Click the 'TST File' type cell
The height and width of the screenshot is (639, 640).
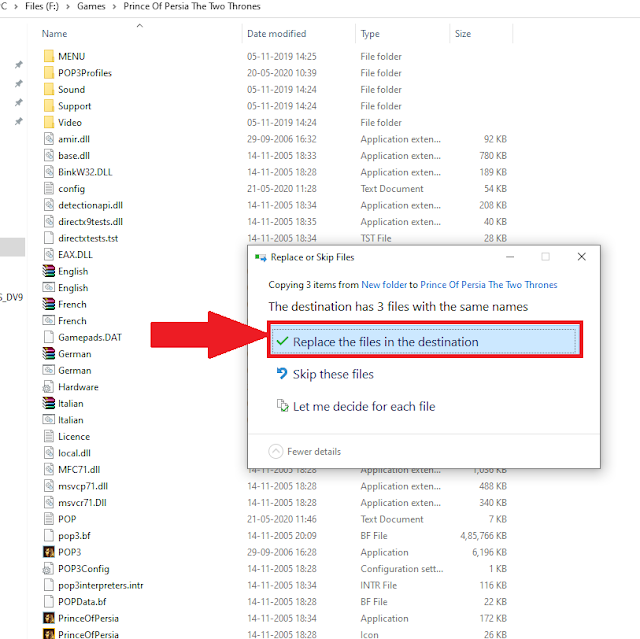[376, 238]
